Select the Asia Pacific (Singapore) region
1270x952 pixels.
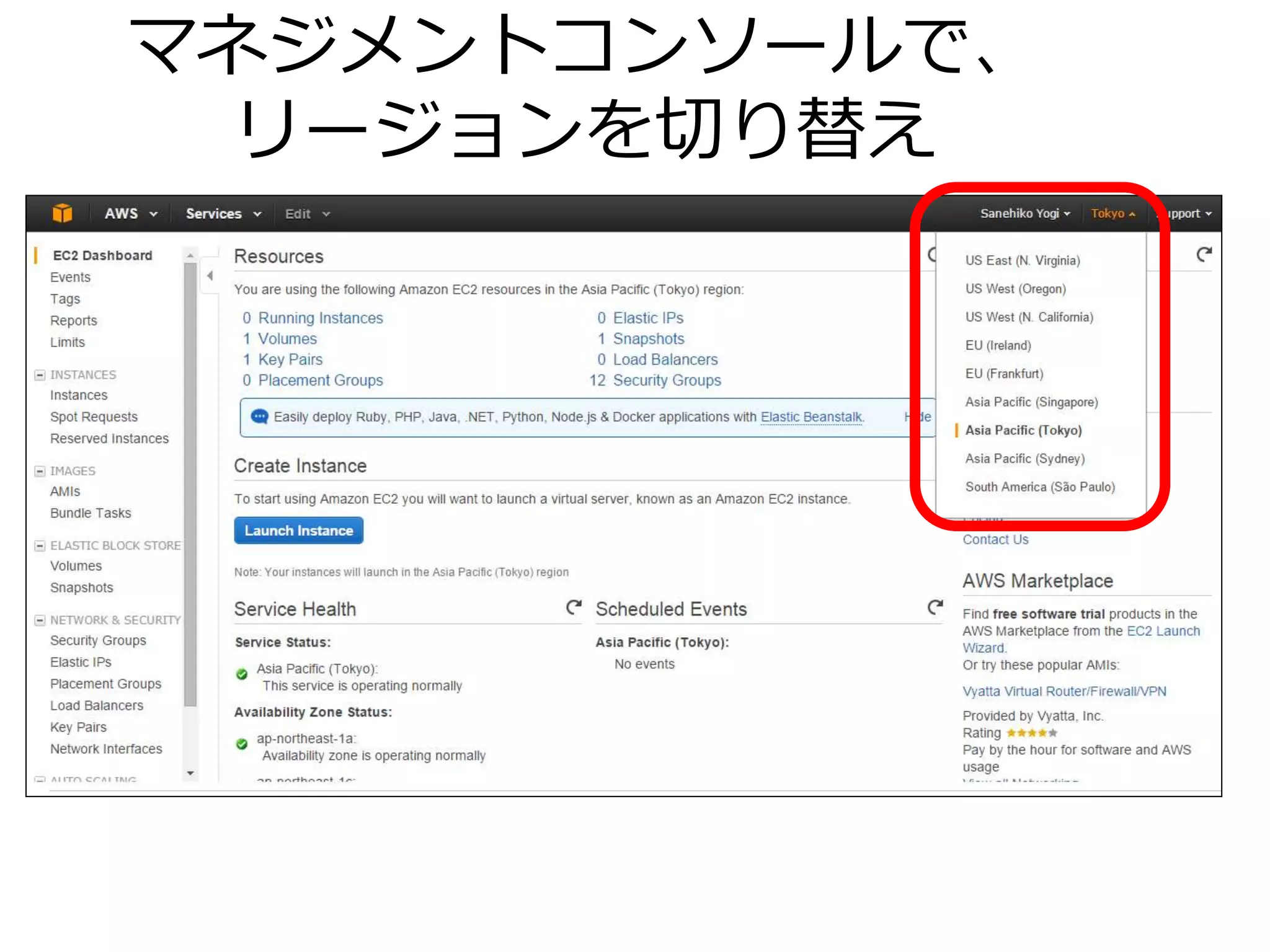[1031, 402]
